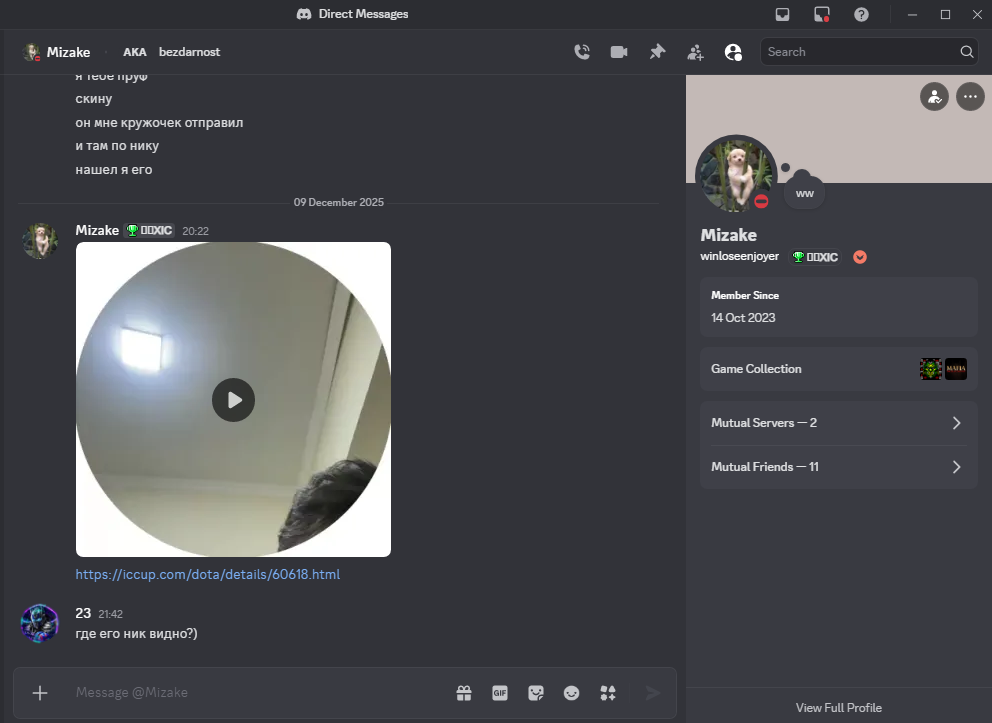Open pinned messages
Screen dimensions: 992x723
[657, 52]
